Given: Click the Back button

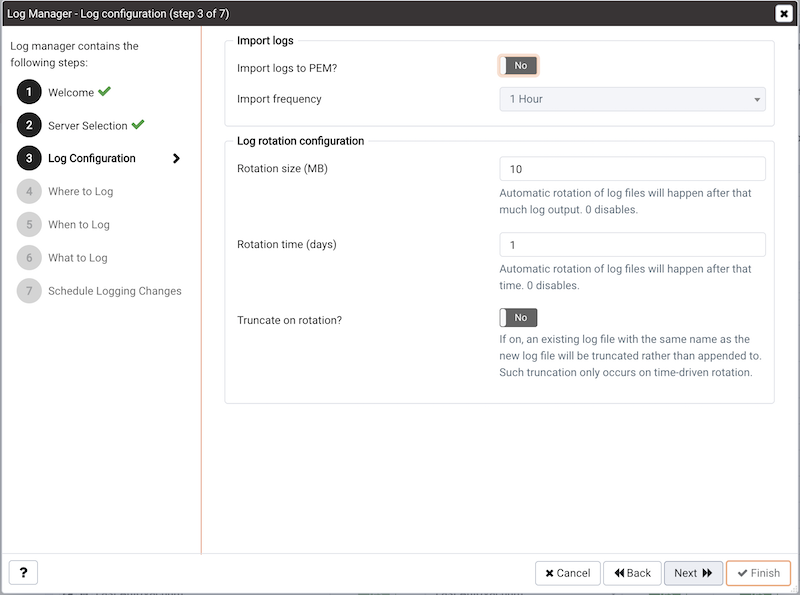Looking at the screenshot, I should click(x=632, y=573).
